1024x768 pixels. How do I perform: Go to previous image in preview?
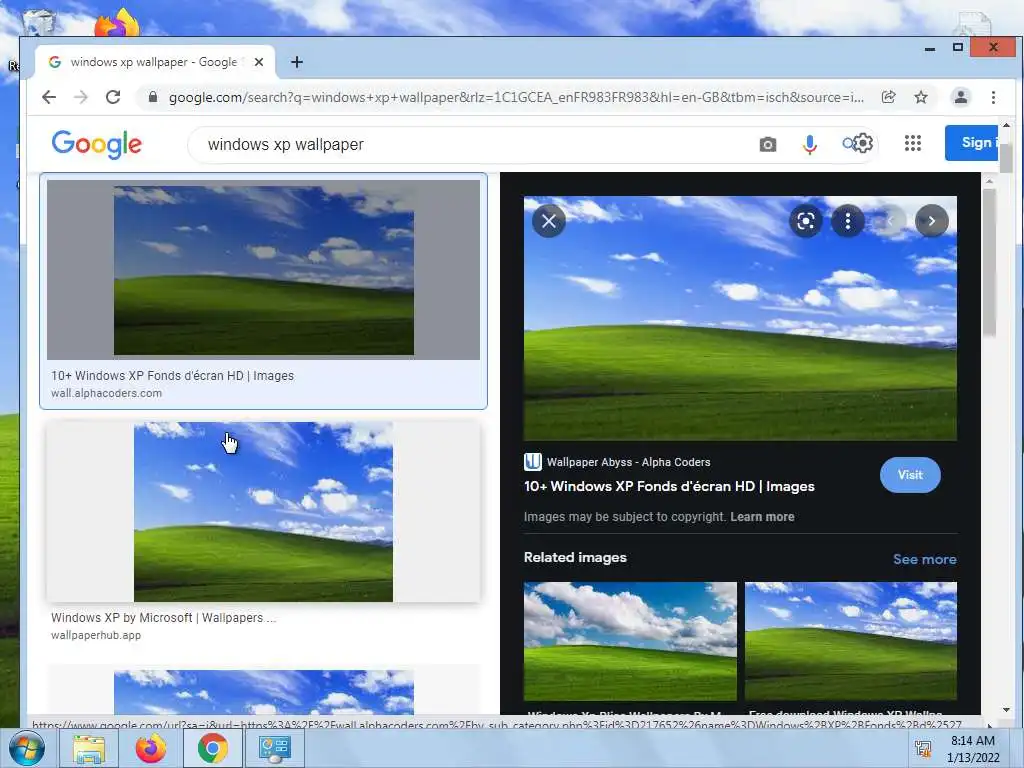(x=889, y=221)
